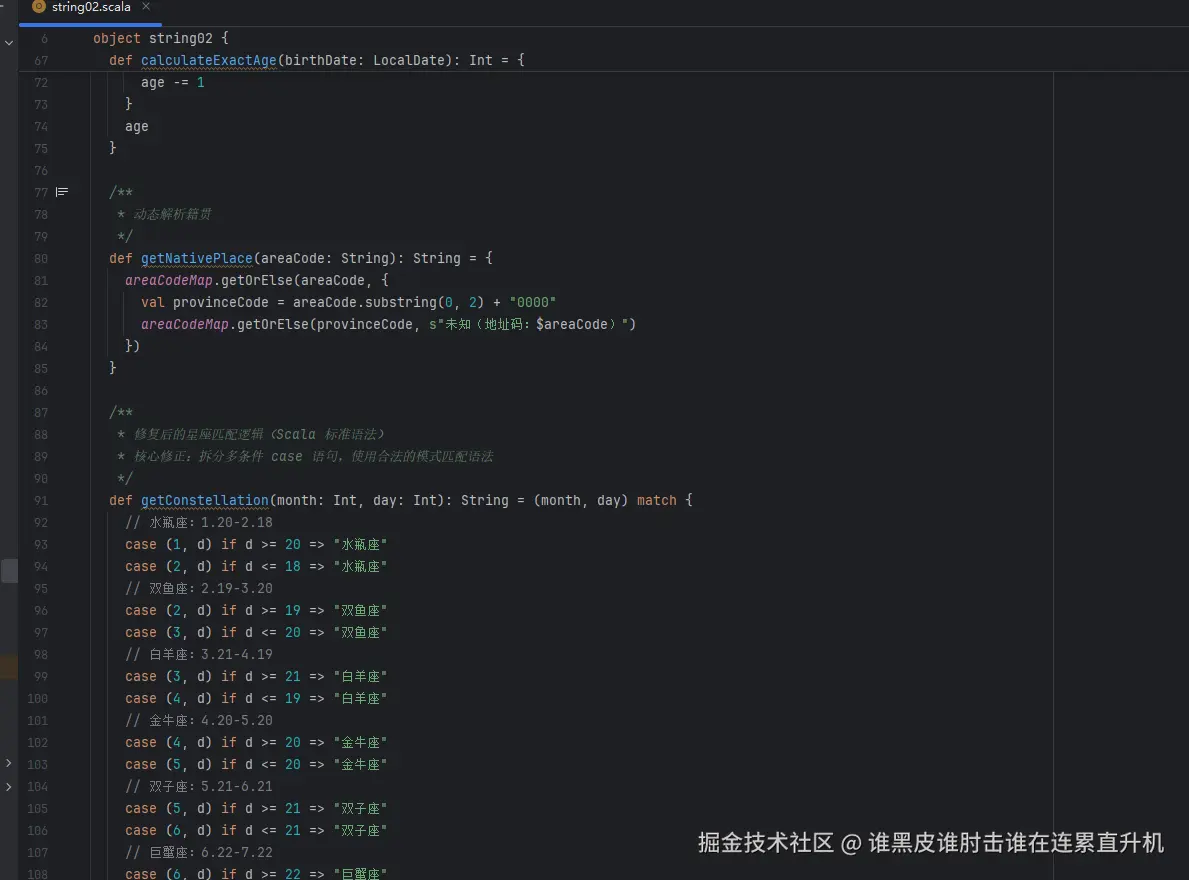Click calculateExactAge in the sticky header
The image size is (1189, 880).
(x=209, y=60)
